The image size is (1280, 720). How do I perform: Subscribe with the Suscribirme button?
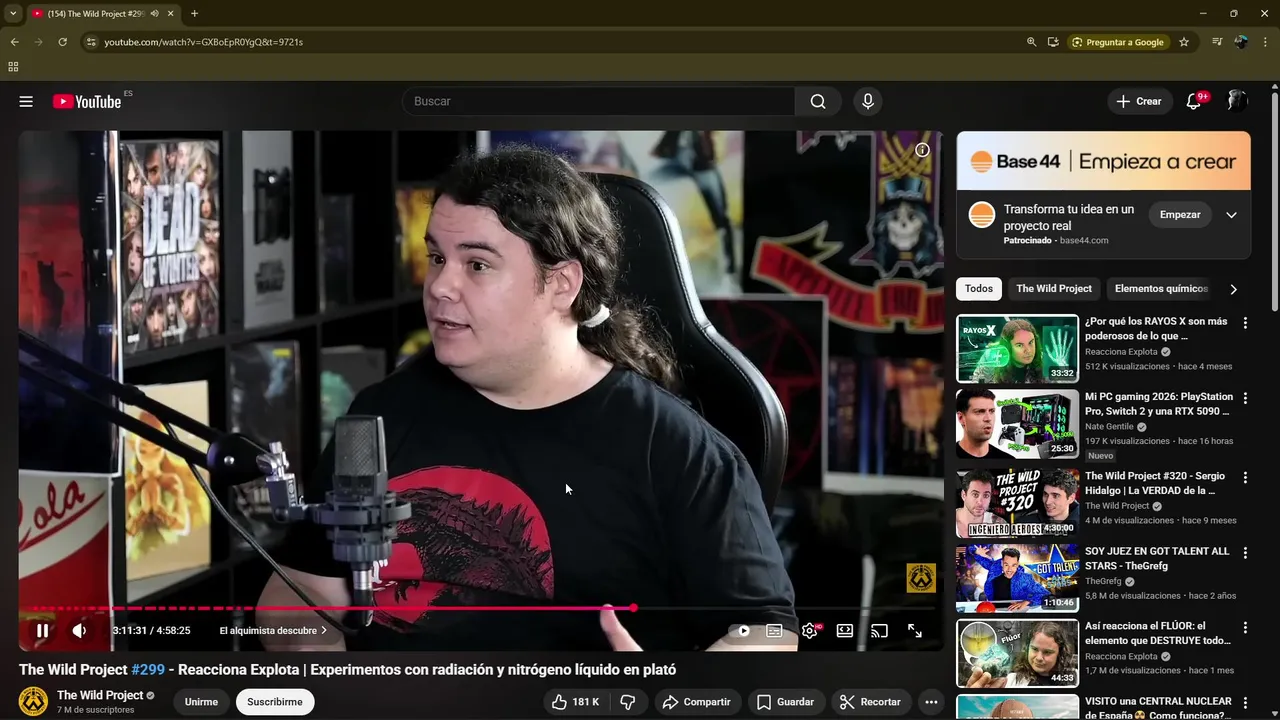point(275,702)
